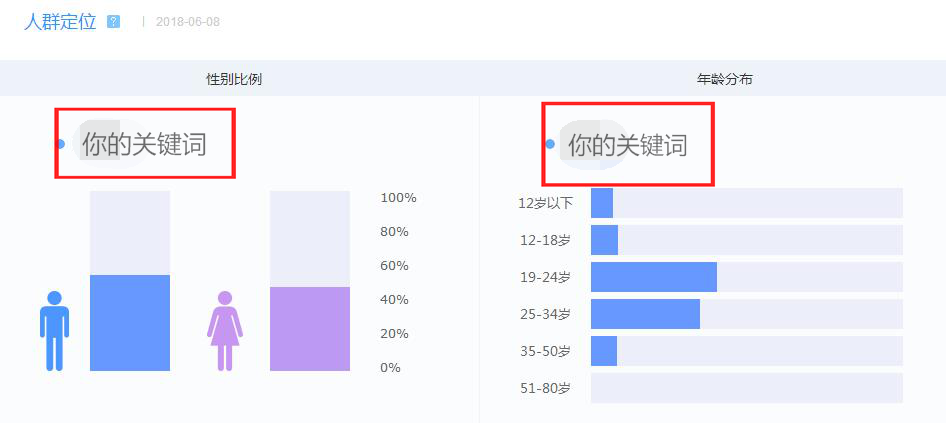Click the empty 51-80岁 bar track
Screen dimensions: 946x423
click(x=746, y=388)
